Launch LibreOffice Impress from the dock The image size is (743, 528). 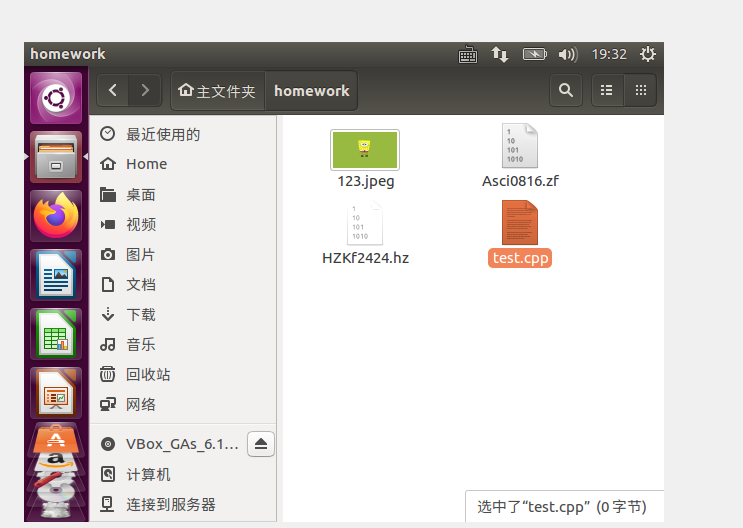56,392
